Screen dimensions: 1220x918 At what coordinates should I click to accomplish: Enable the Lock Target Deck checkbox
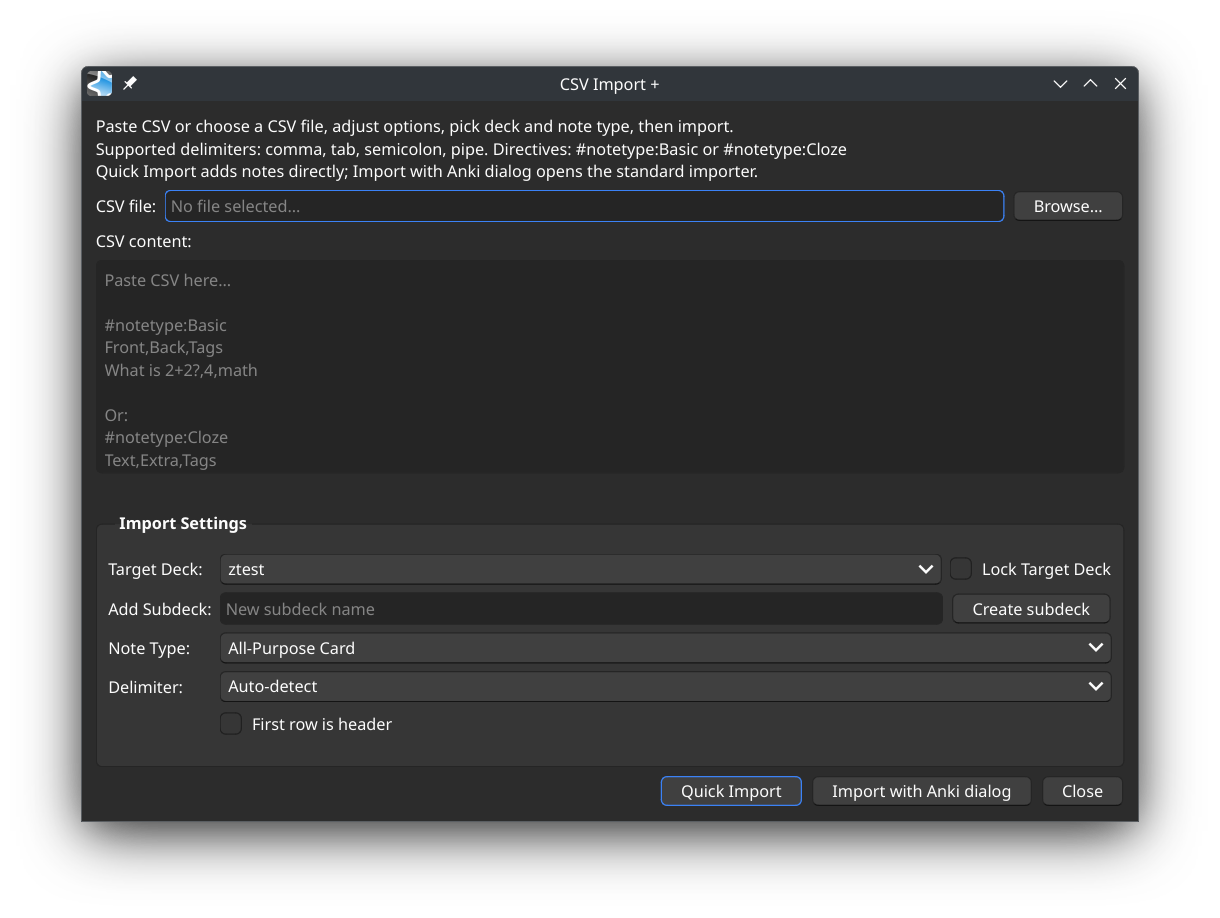[961, 569]
